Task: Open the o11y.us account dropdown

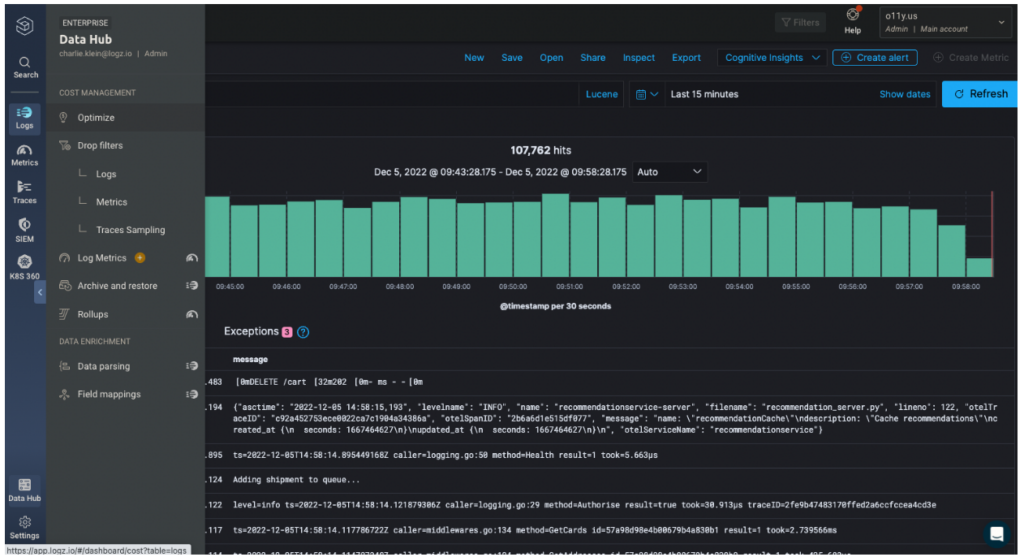Action: point(945,22)
